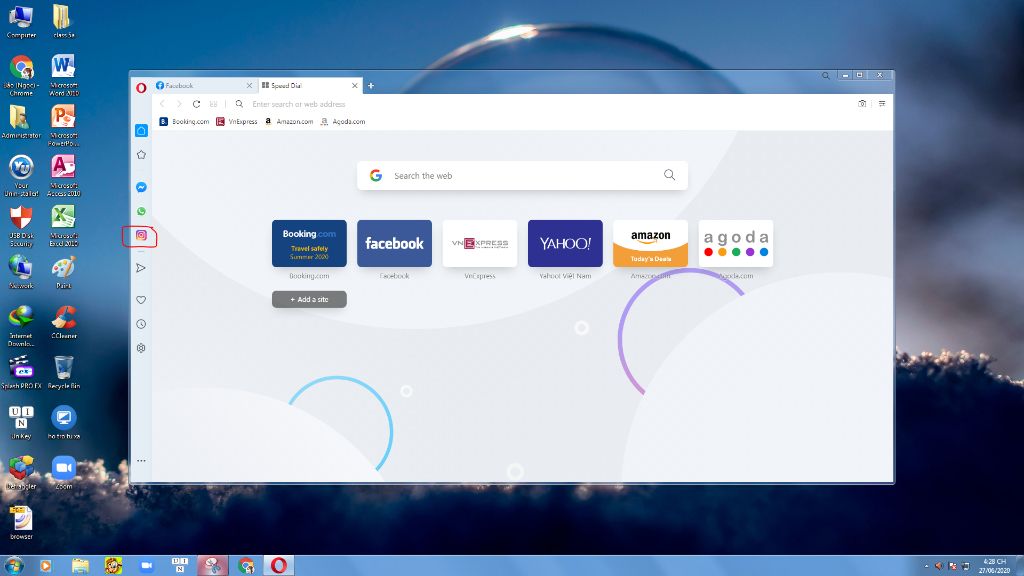The height and width of the screenshot is (576, 1024).
Task: Open the Speed Dial home sidebar icon
Action: pyautogui.click(x=141, y=131)
